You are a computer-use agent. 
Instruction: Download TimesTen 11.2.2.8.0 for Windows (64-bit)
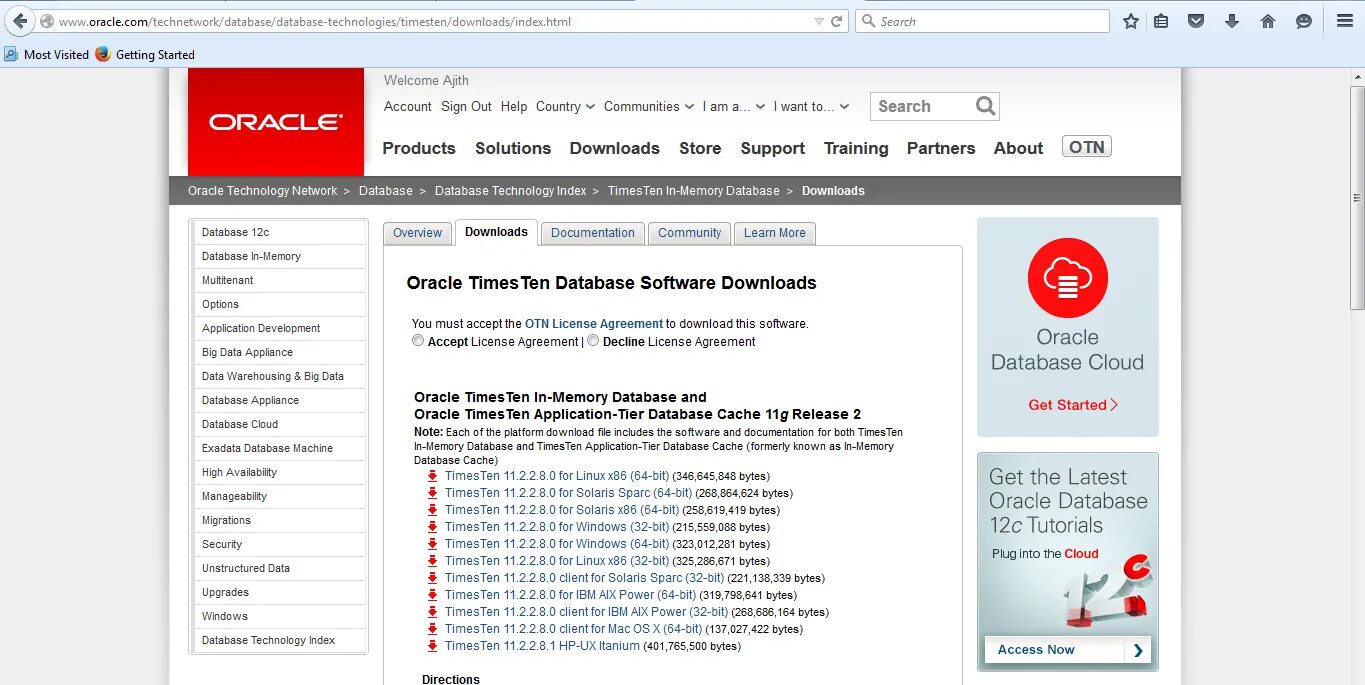(x=557, y=544)
